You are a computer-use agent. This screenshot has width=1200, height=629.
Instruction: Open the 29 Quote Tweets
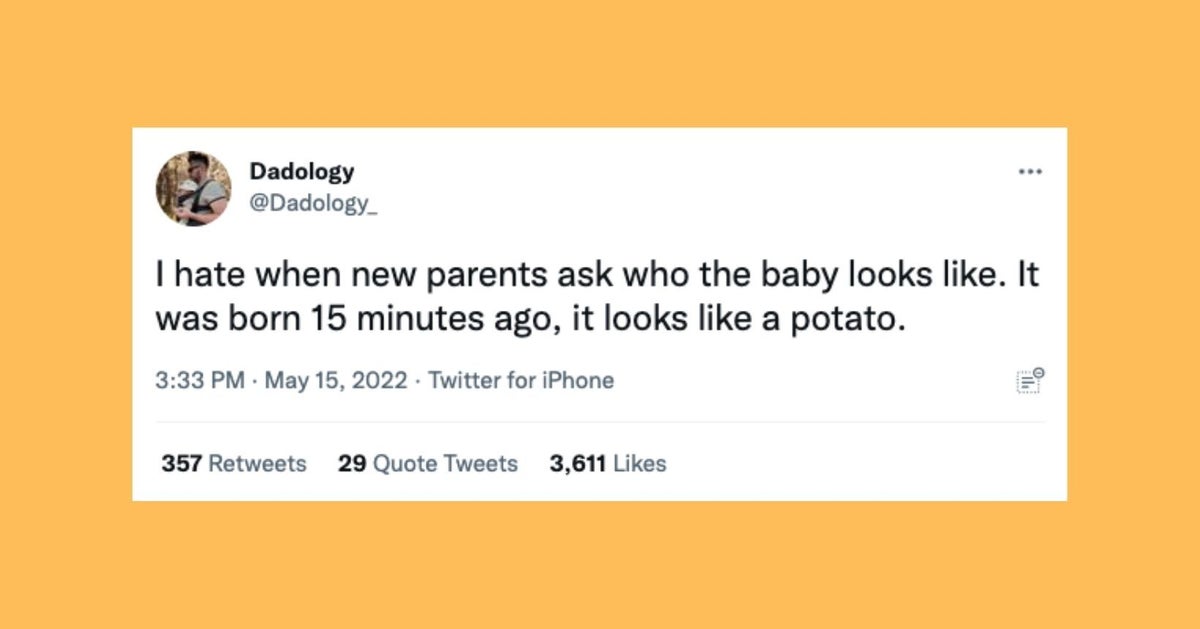tap(425, 463)
